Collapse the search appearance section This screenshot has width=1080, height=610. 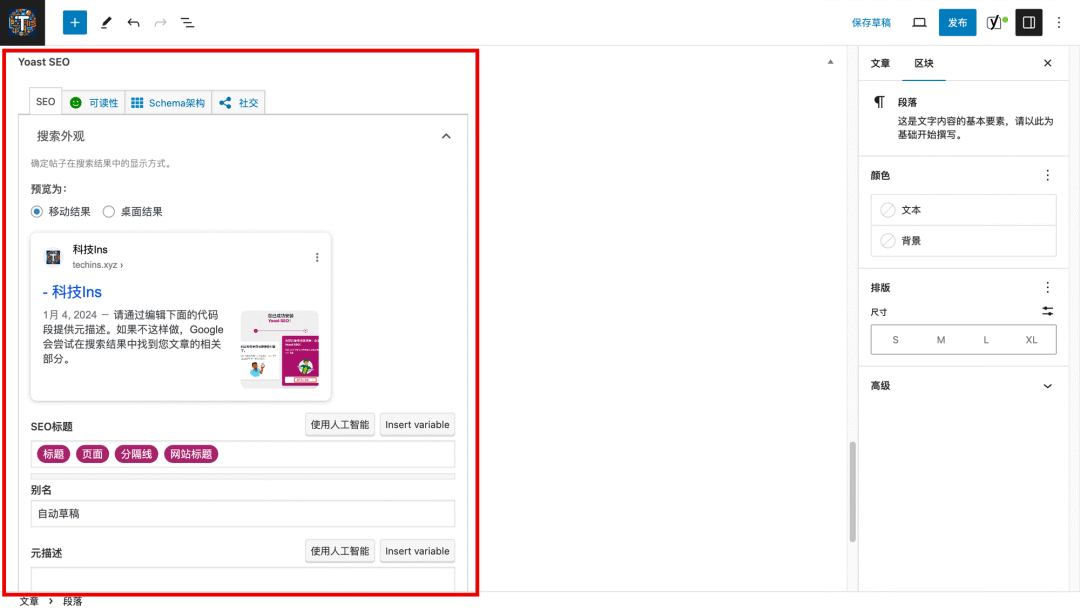tap(446, 136)
